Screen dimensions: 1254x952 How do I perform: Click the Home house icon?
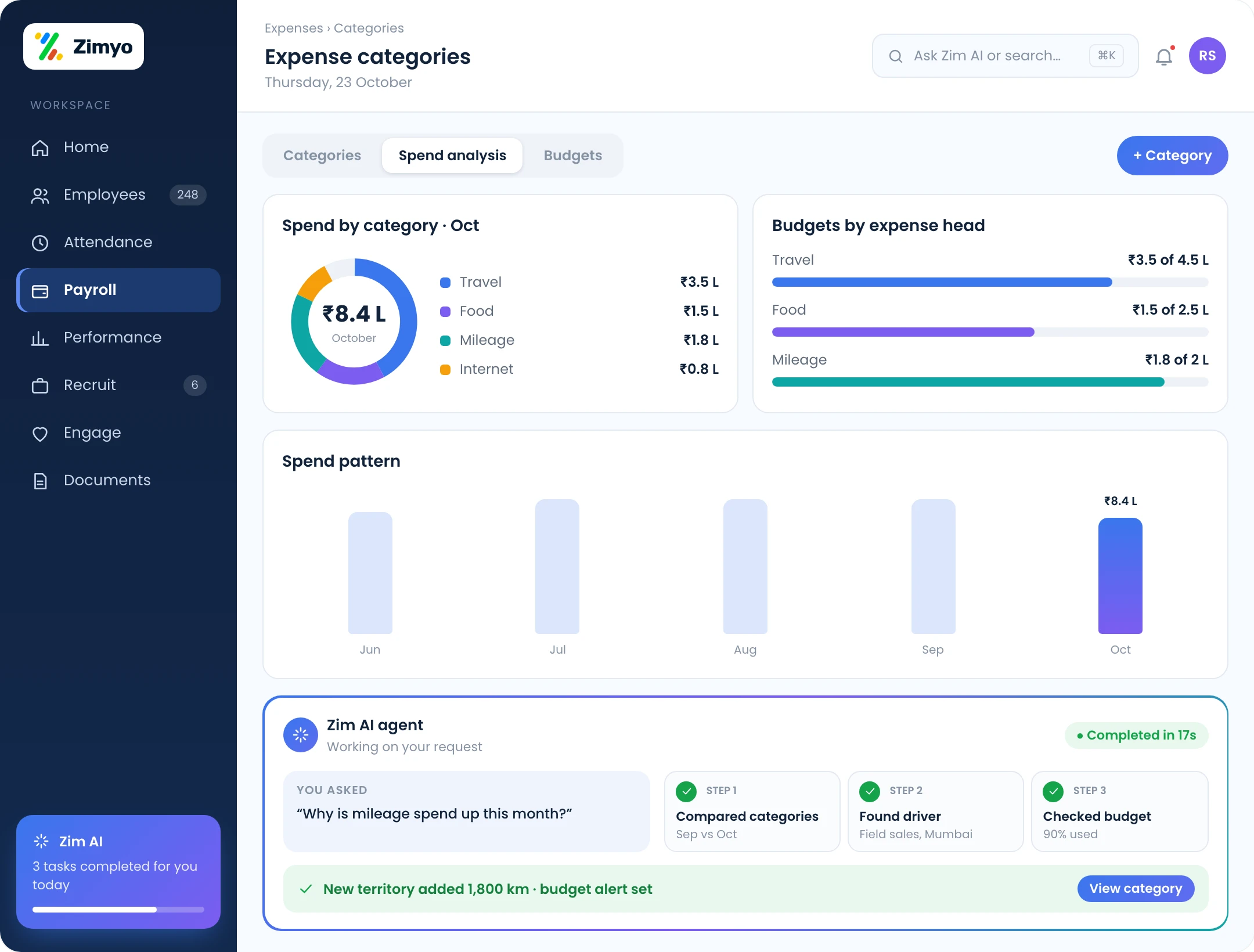pos(40,147)
